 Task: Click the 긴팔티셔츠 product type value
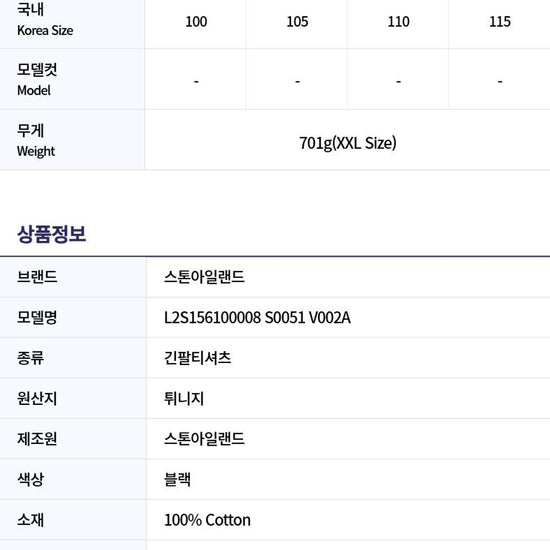[x=197, y=358]
